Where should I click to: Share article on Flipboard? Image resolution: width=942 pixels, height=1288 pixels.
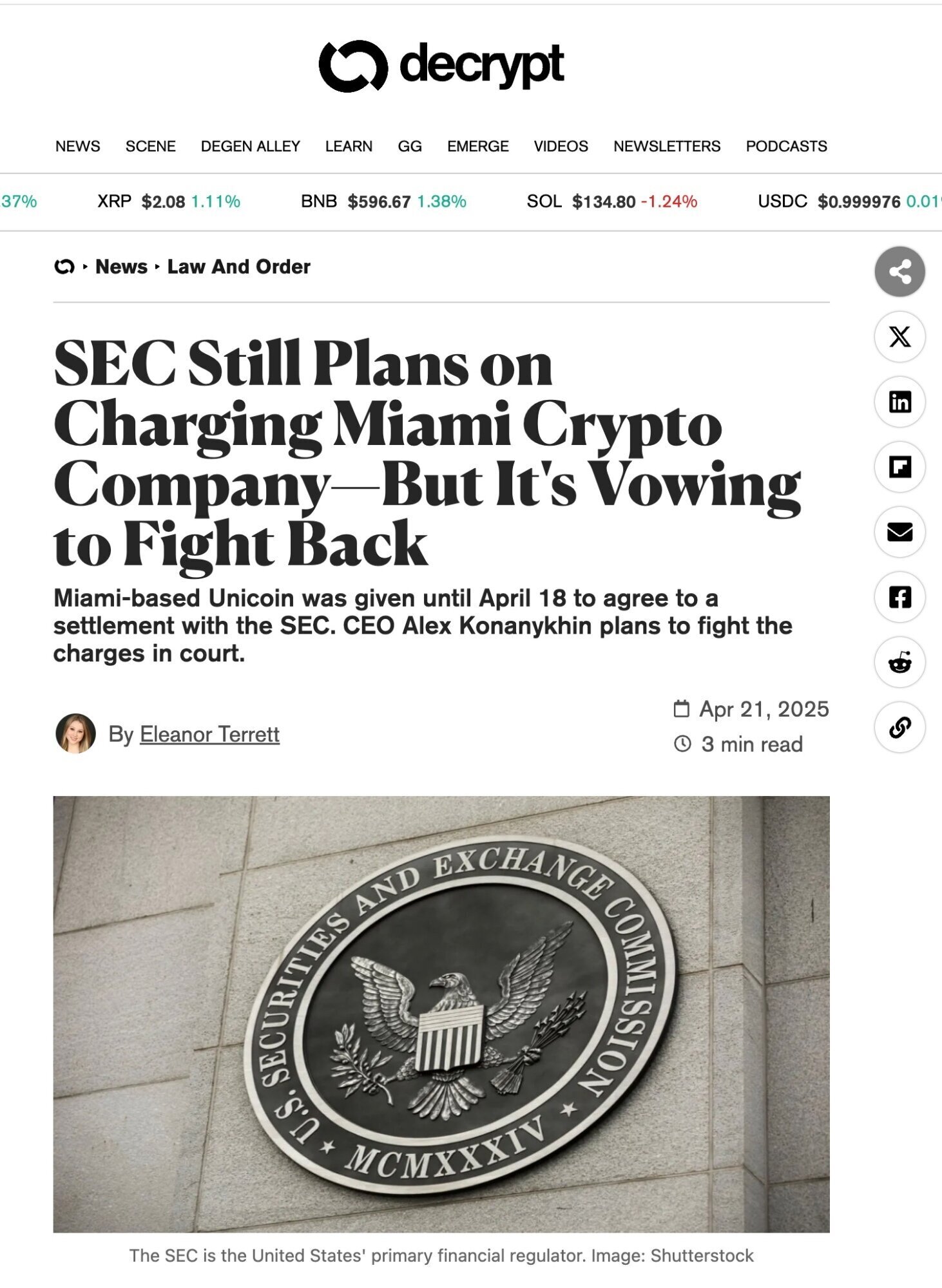tap(899, 467)
